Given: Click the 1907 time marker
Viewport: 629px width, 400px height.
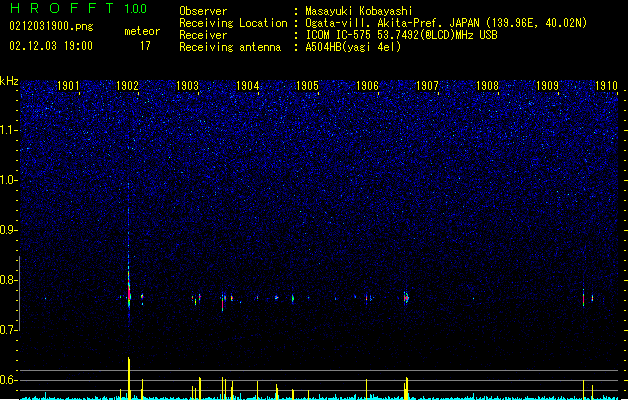Looking at the screenshot, I should [427, 85].
